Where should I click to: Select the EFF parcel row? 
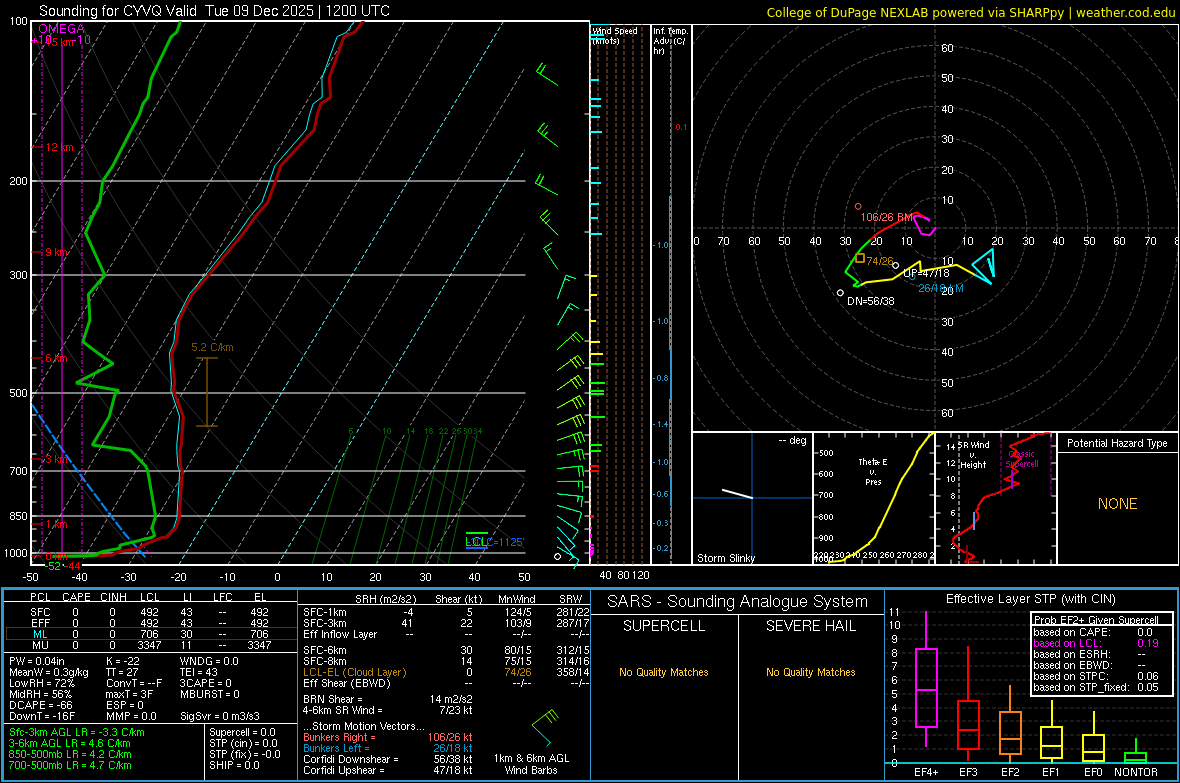pyautogui.click(x=150, y=623)
